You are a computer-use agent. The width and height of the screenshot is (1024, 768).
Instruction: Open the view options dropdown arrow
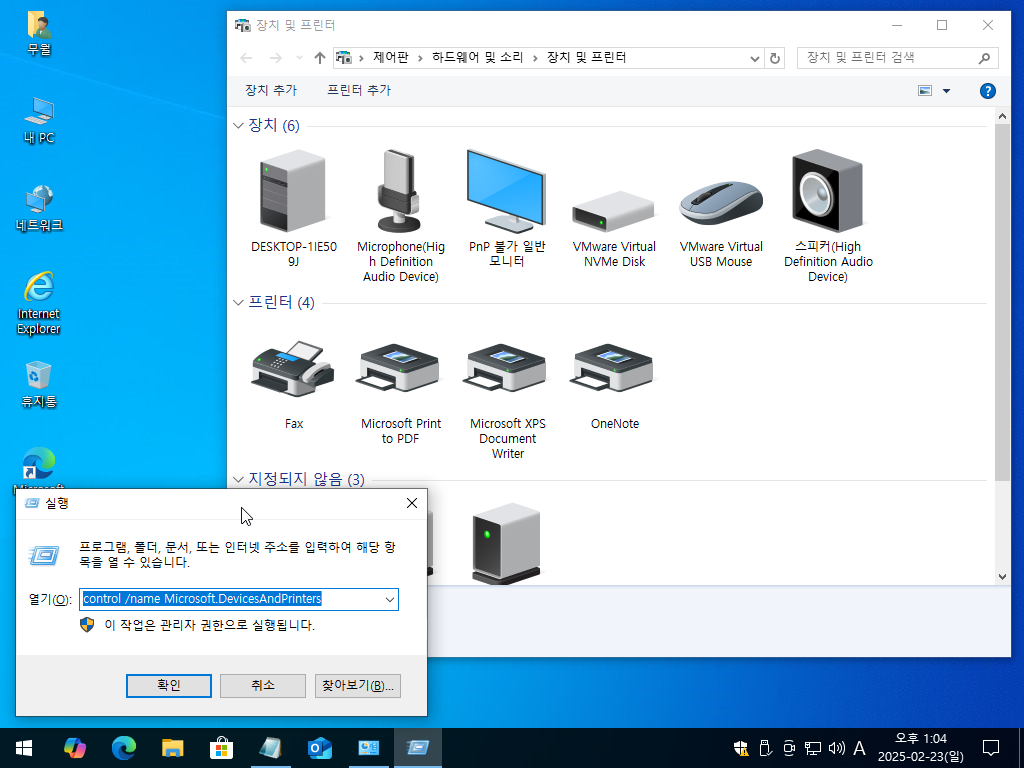click(946, 91)
